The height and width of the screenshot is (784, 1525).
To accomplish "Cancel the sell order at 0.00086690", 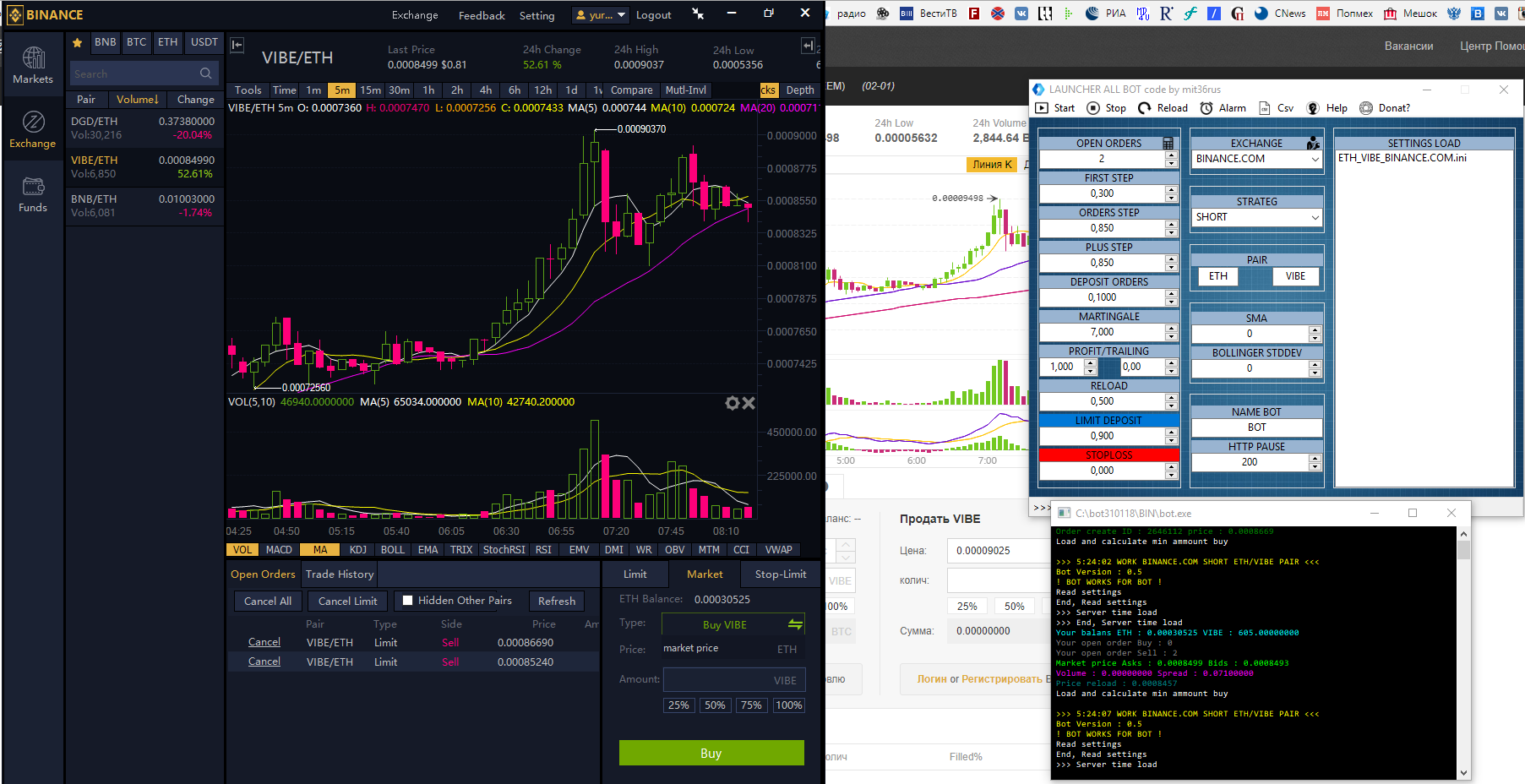I will pyautogui.click(x=264, y=642).
